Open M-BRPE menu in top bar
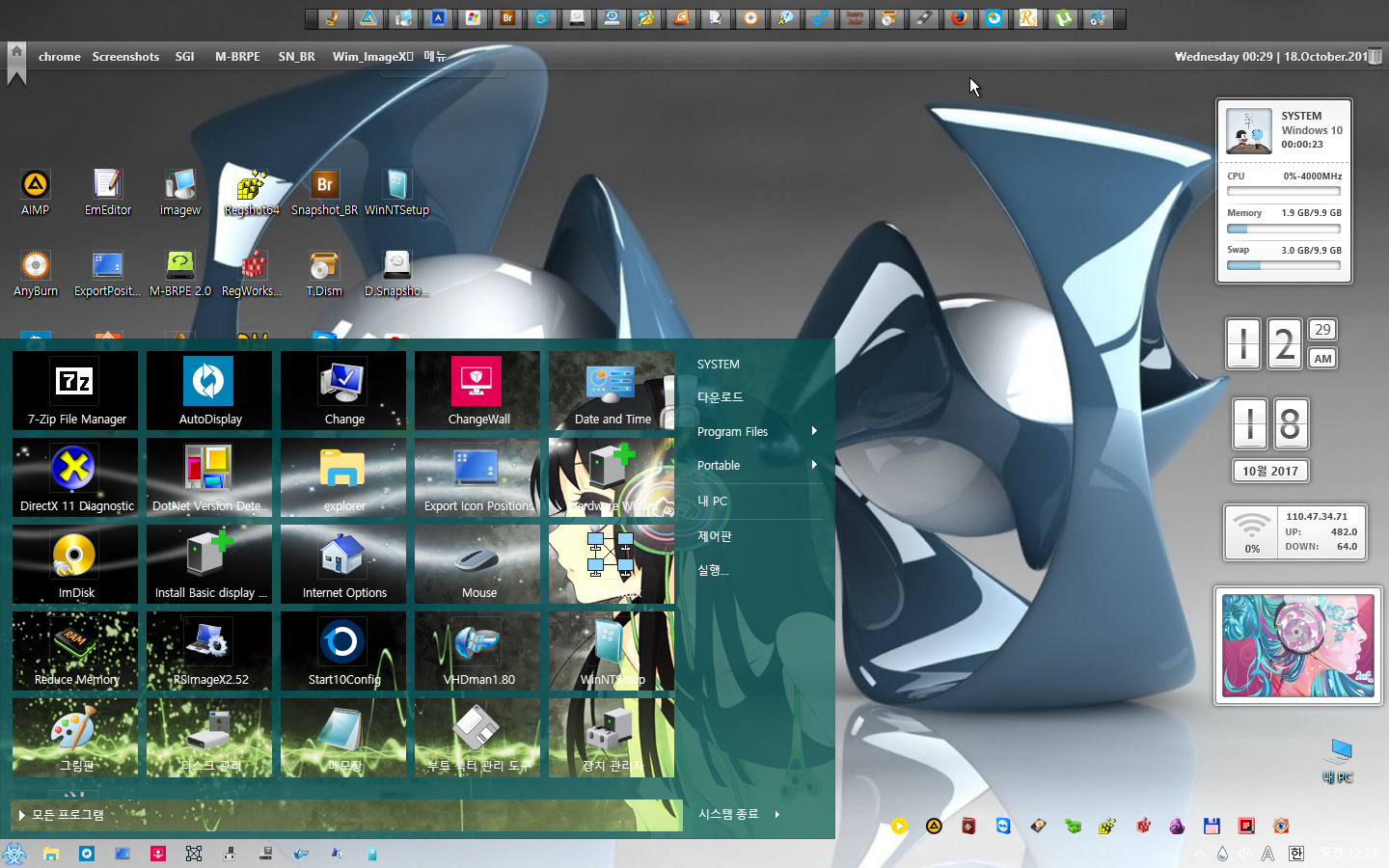This screenshot has width=1389, height=868. [x=237, y=57]
